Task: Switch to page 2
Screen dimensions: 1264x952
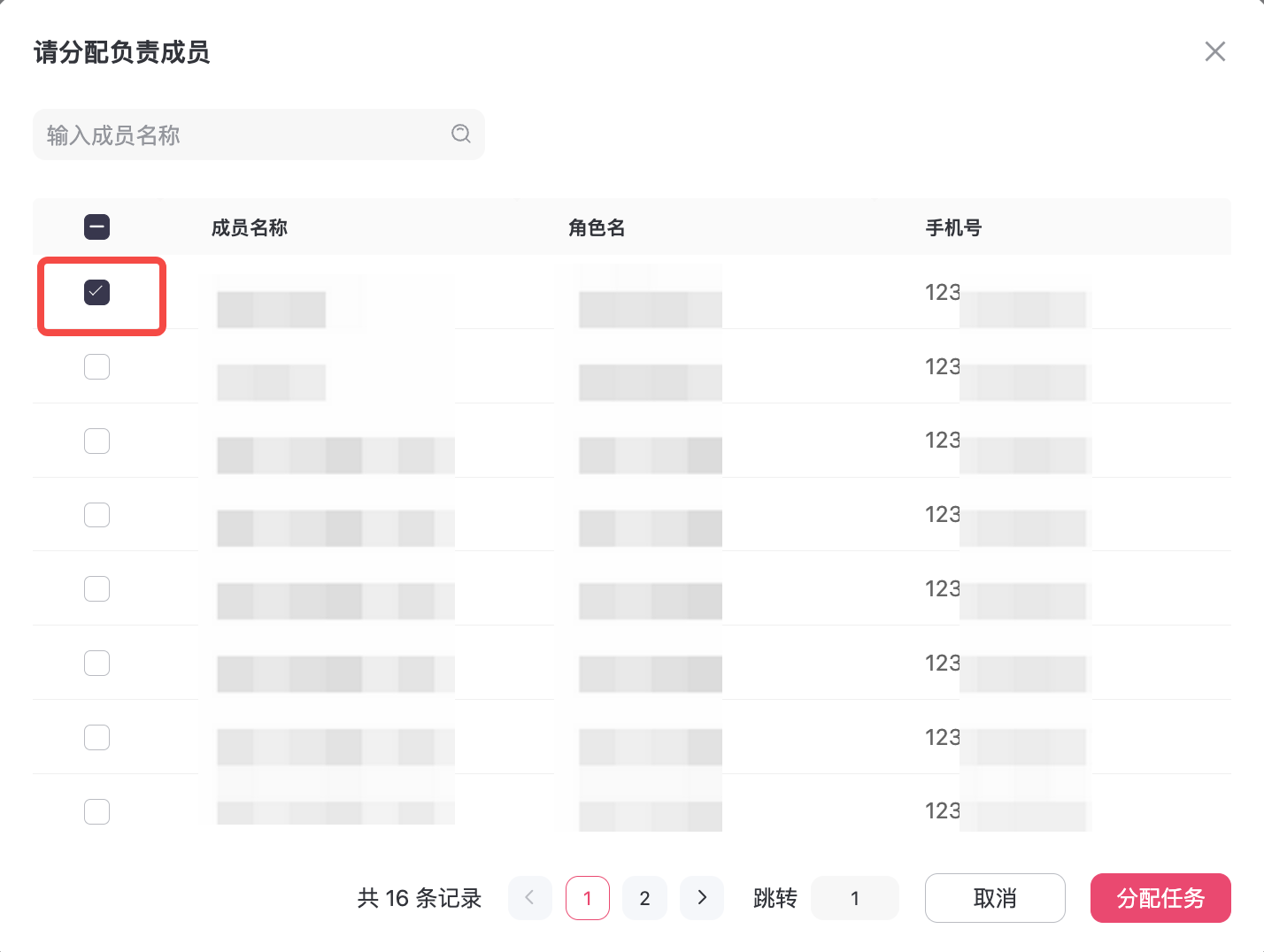Action: point(644,898)
